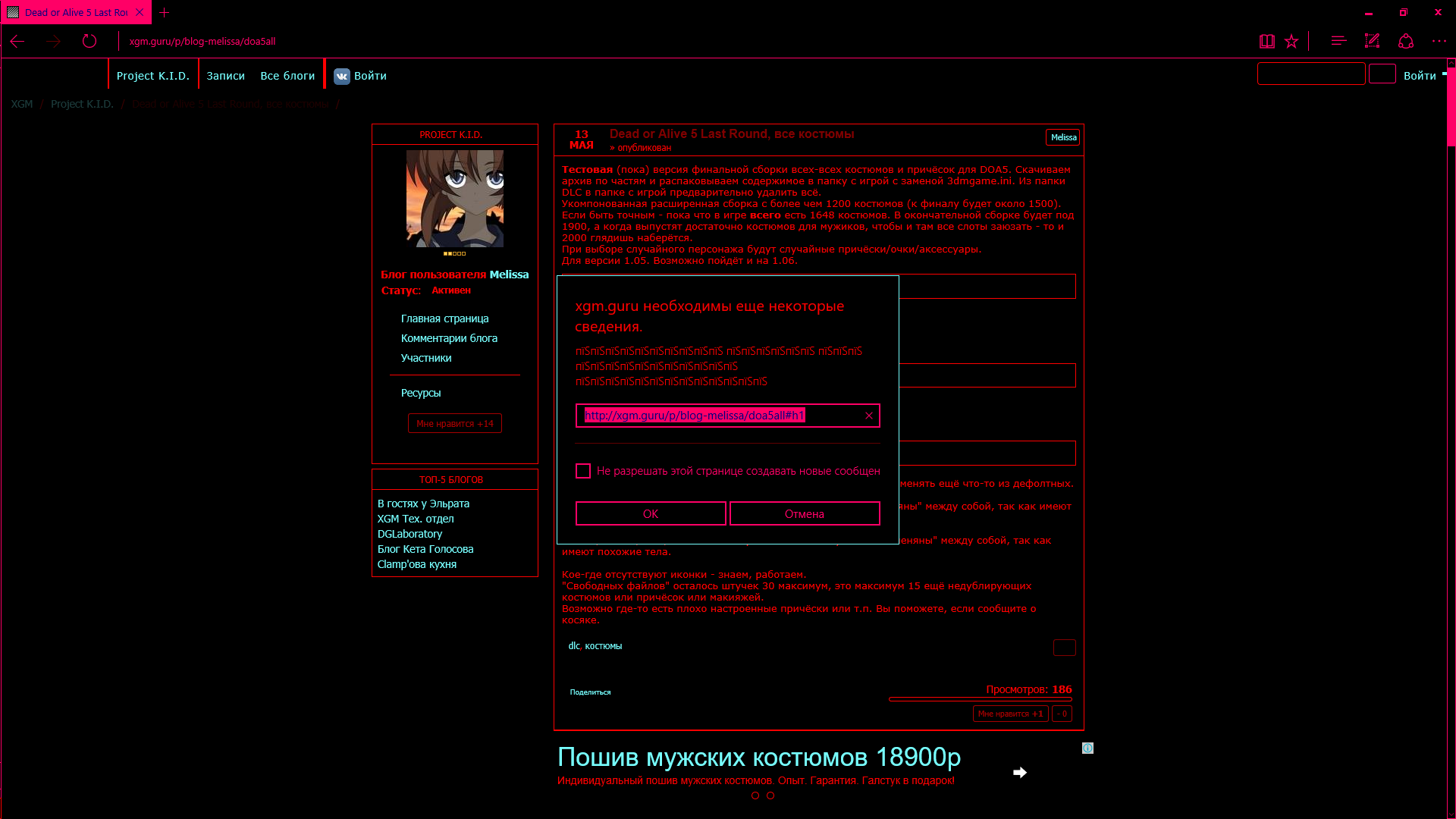
Task: Select second ad carousel dot
Action: coord(770,796)
